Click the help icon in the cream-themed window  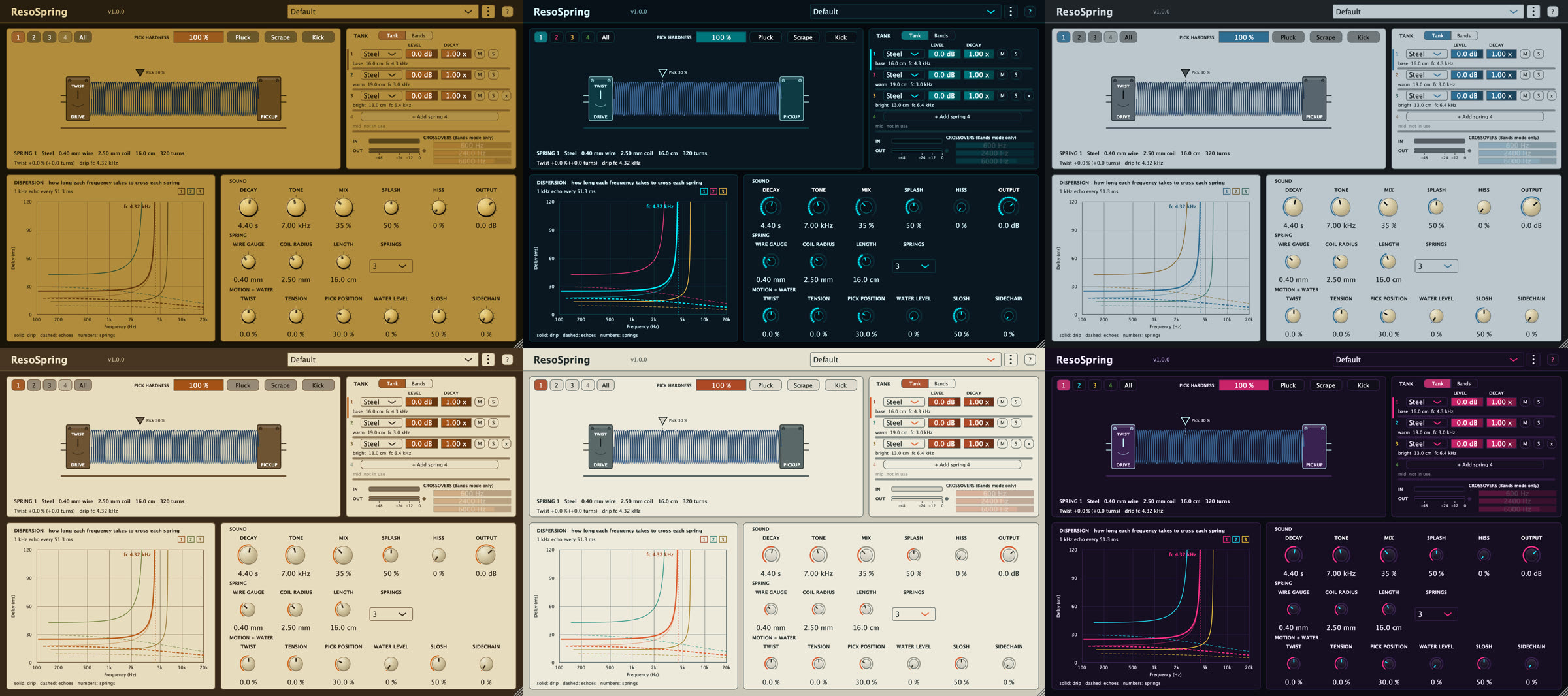click(1030, 360)
